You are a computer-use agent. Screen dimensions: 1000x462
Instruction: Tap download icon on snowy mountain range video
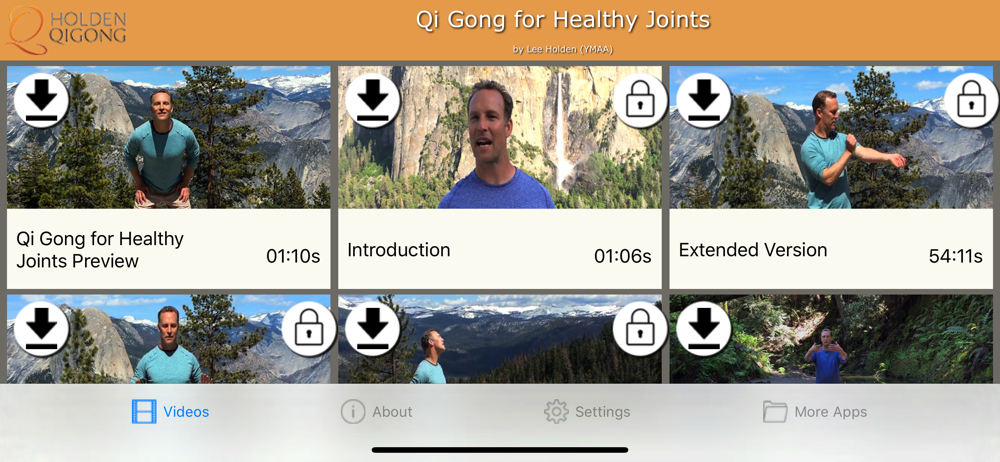pyautogui.click(x=372, y=329)
